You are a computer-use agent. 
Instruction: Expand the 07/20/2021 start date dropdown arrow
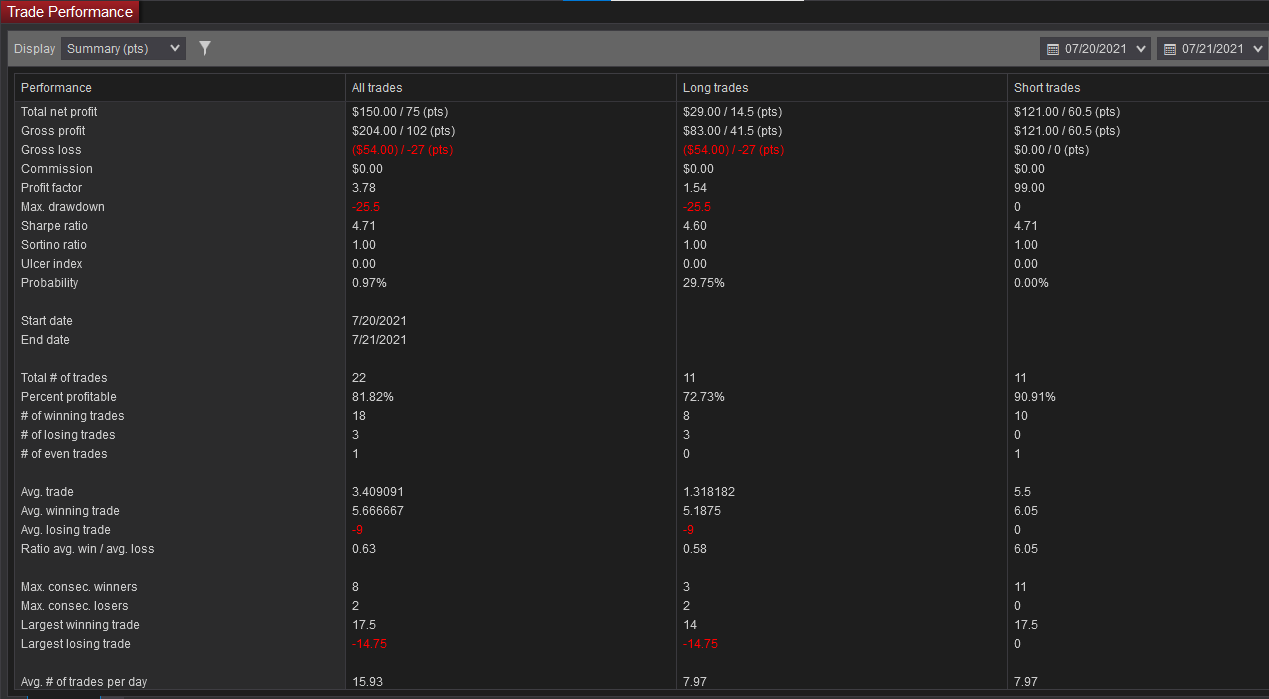(1142, 49)
